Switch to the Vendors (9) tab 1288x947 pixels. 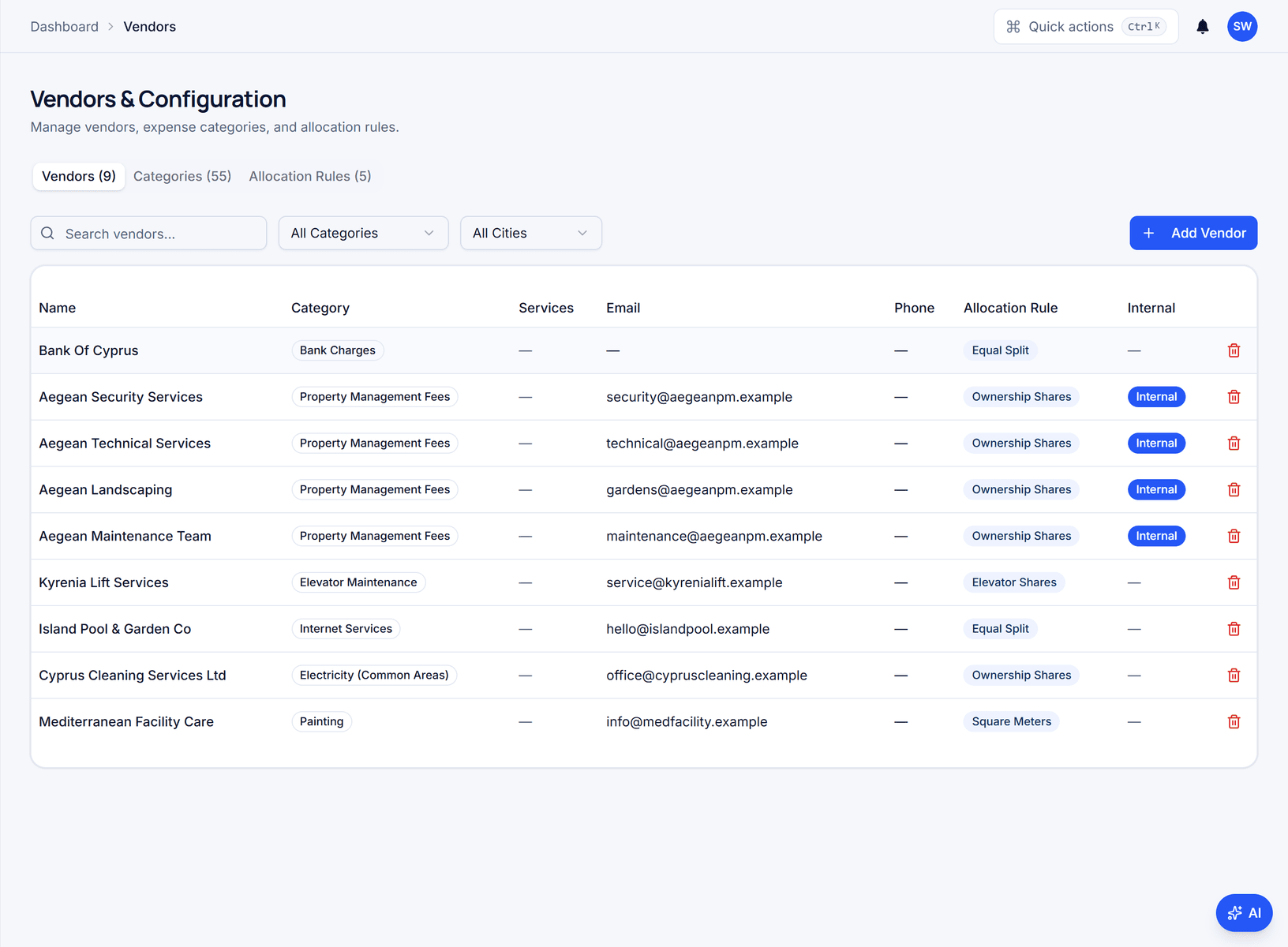tap(79, 177)
